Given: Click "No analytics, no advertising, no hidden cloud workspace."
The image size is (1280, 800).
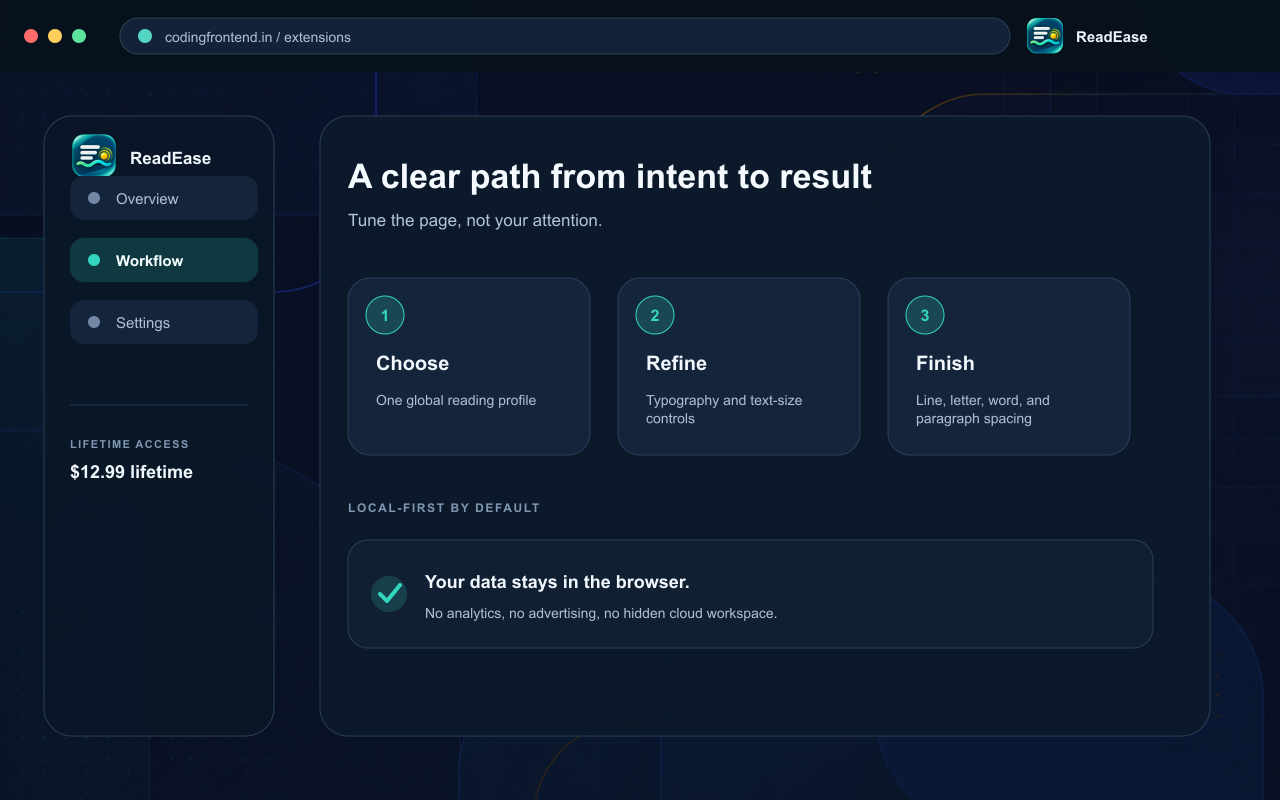Looking at the screenshot, I should point(601,613).
